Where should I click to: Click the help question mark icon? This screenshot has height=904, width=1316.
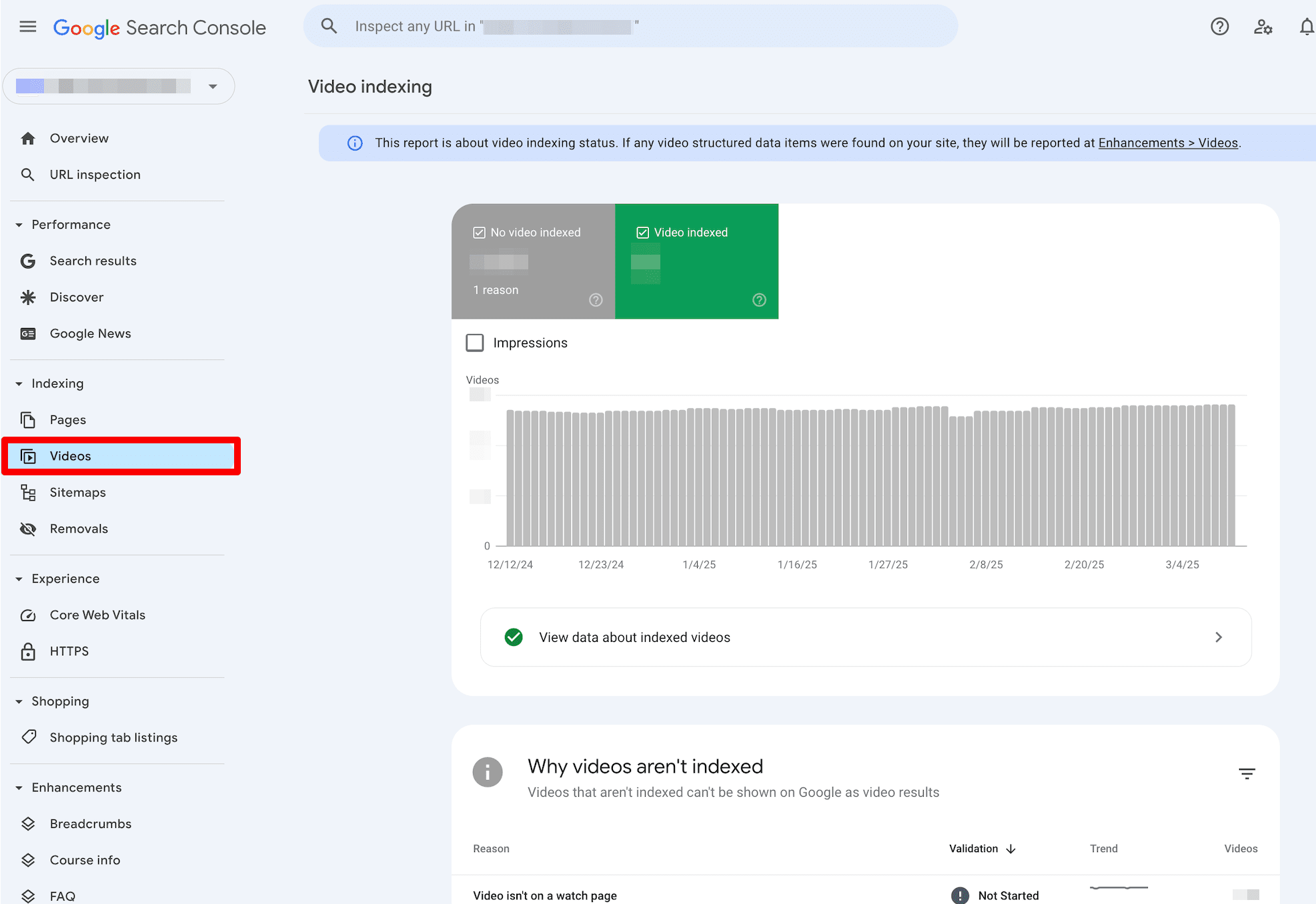pyautogui.click(x=1219, y=27)
